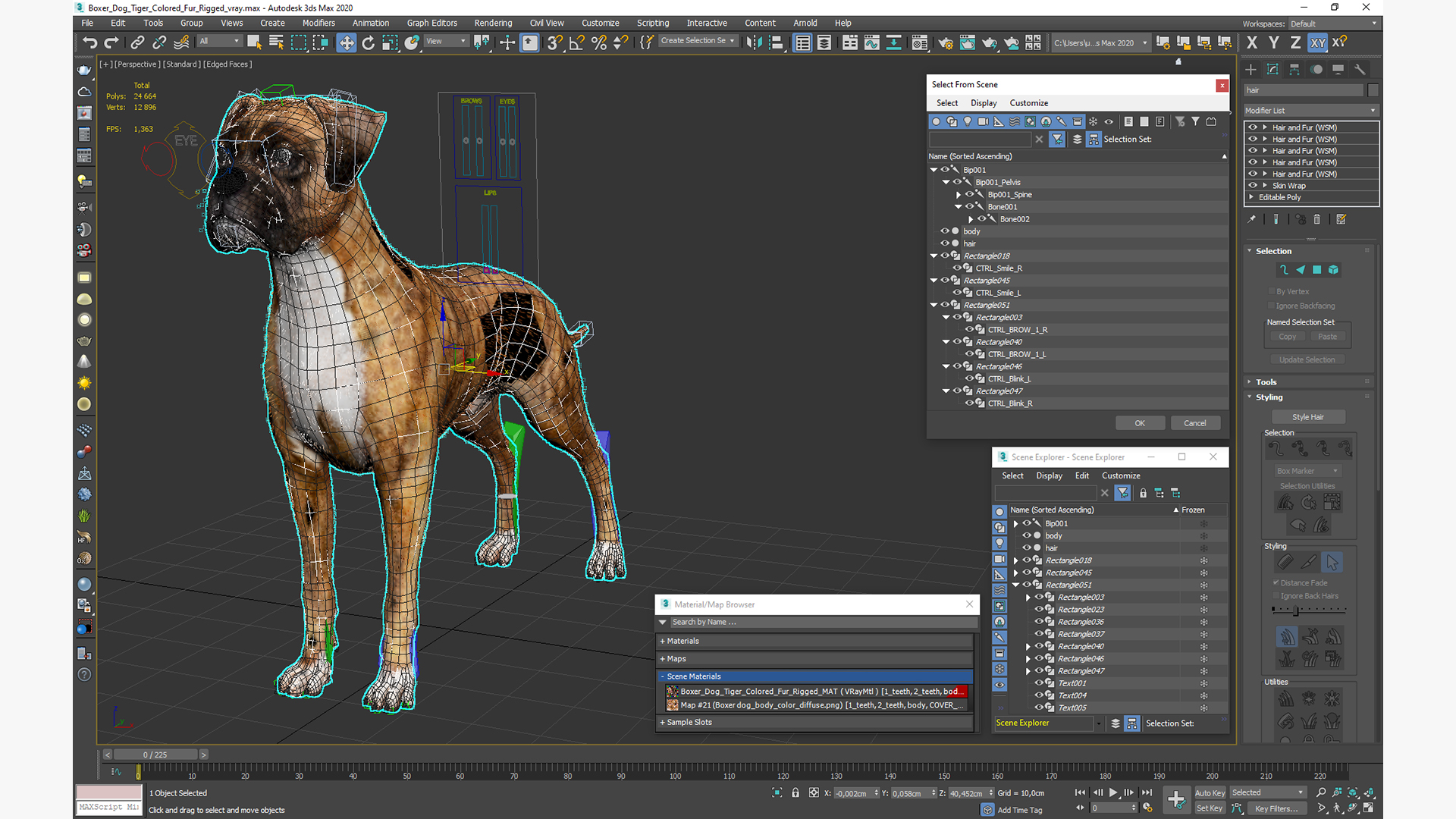Click the time slider 0 / 225 handle

click(x=155, y=755)
